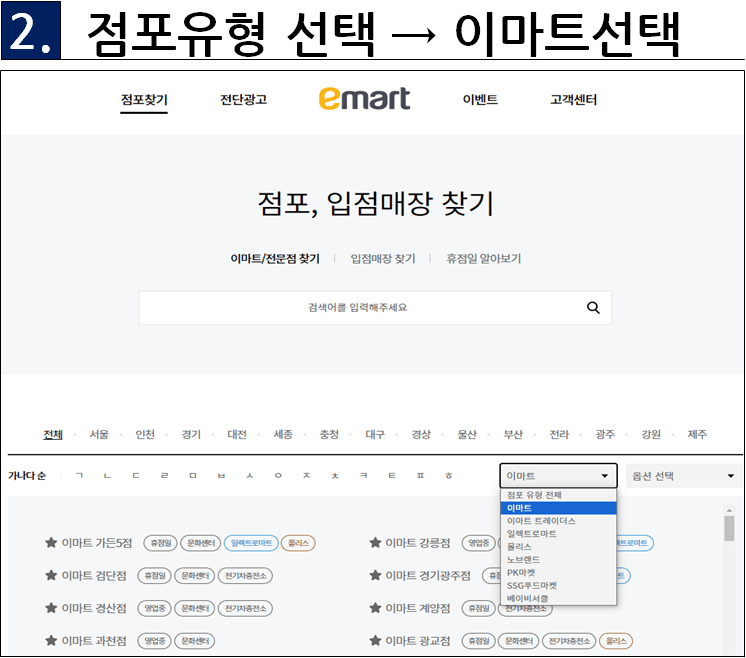Screen dimensions: 746x658
Task: Open the 전단광고 menu
Action: [x=243, y=100]
